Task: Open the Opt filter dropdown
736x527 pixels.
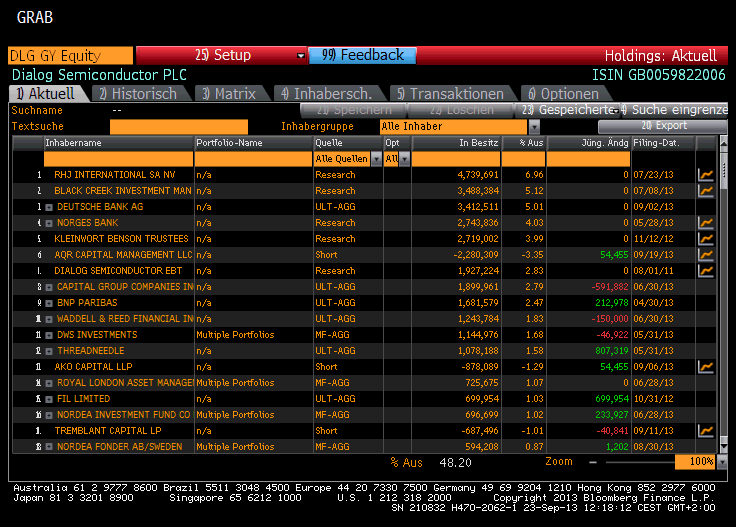Action: [404, 159]
